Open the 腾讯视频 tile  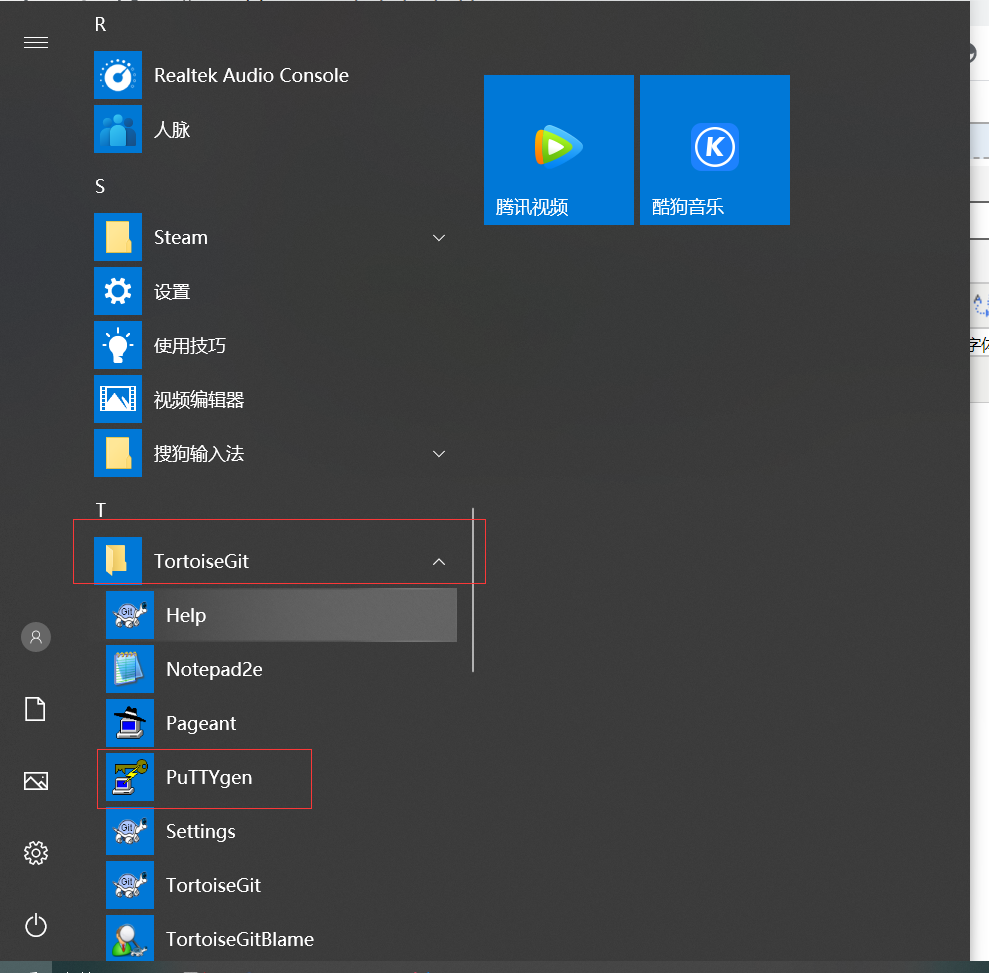click(x=559, y=149)
